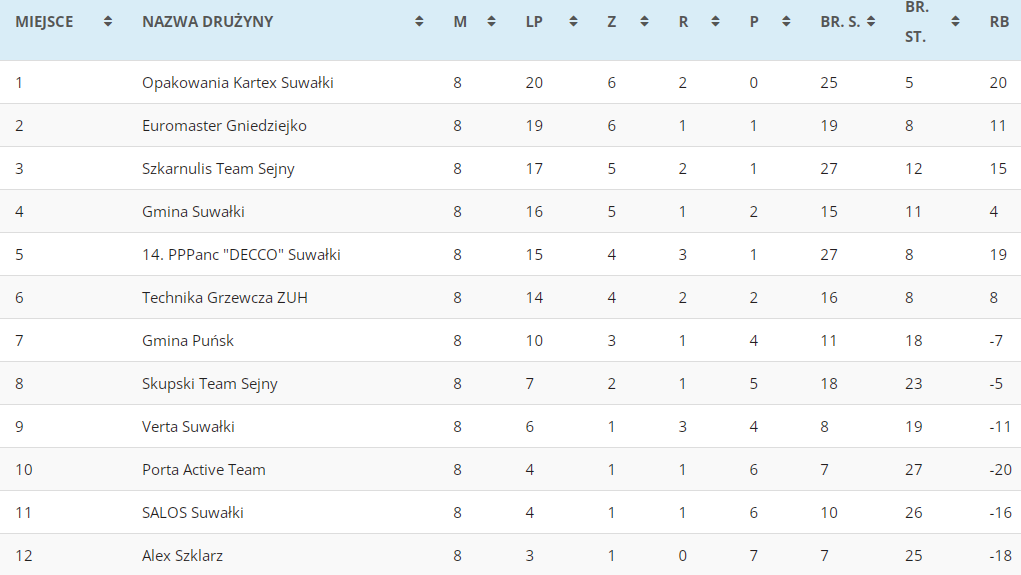Select the Gmina Puńsk row

coord(188,341)
